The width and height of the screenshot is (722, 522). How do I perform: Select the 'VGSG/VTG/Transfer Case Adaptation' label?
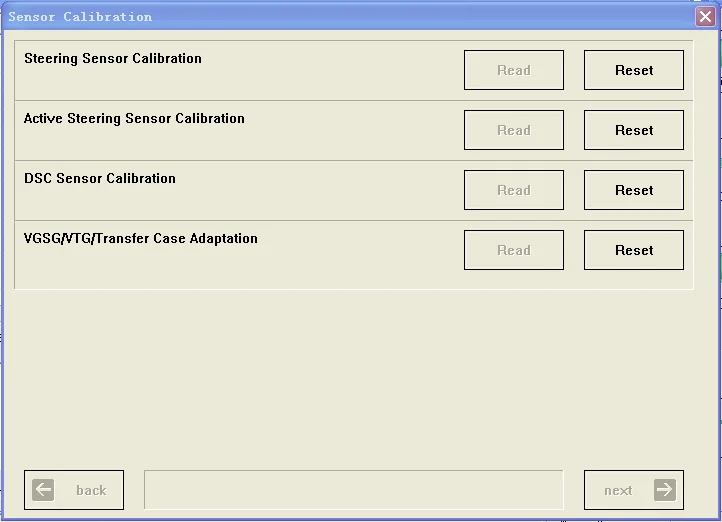(140, 238)
